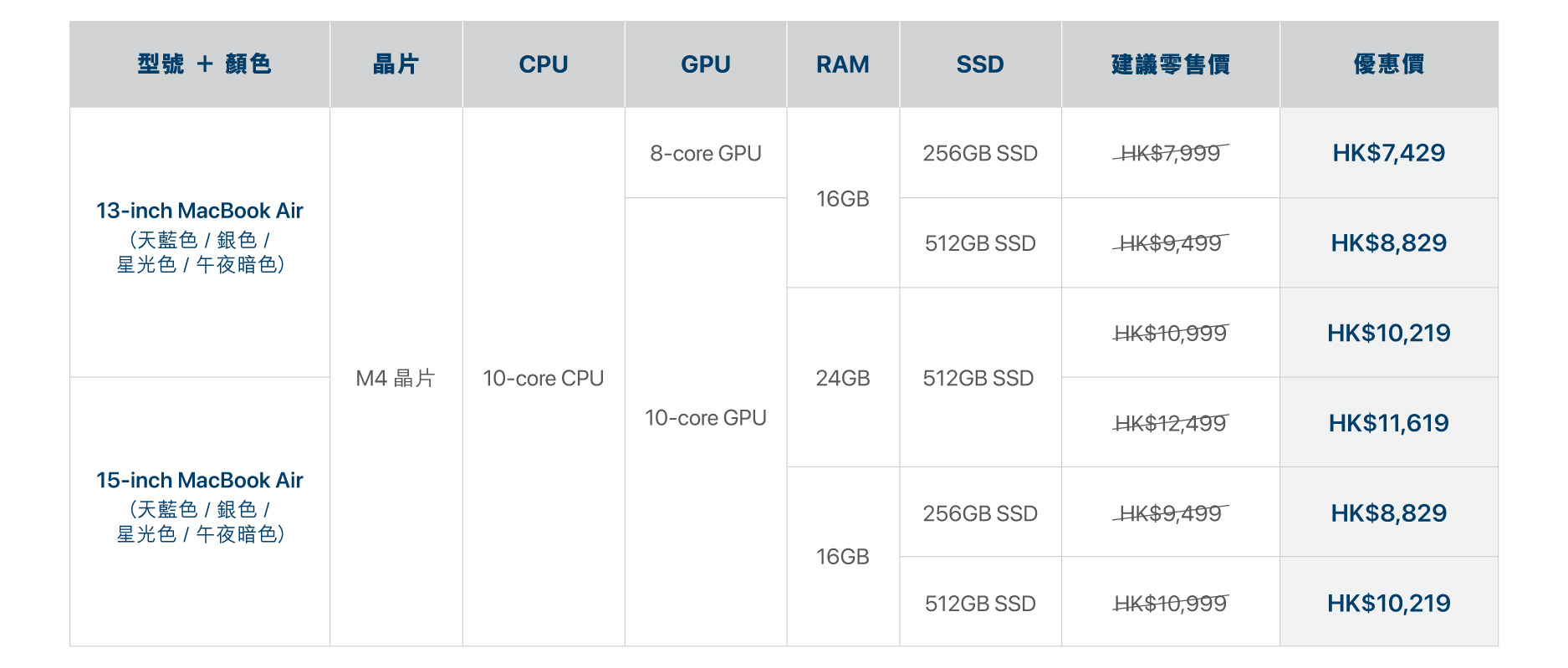Click the SSD column header
This screenshot has width=1568, height=668.
coord(980,64)
